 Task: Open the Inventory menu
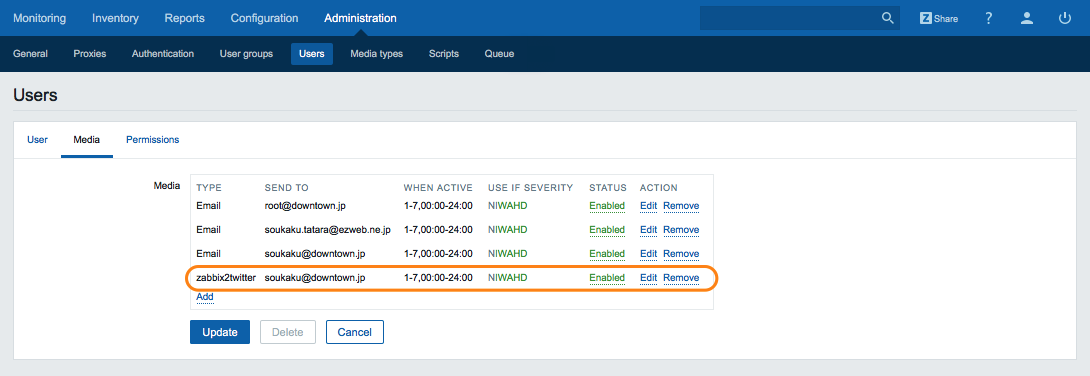click(115, 18)
